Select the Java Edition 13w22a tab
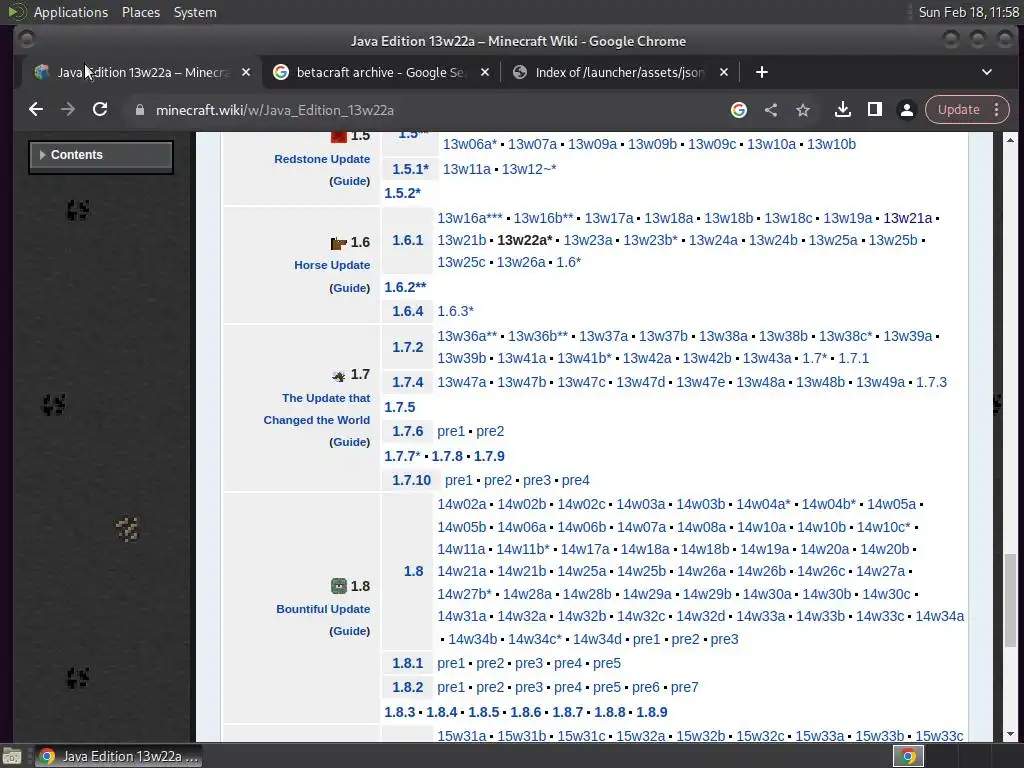This screenshot has height=768, width=1024. [142, 72]
